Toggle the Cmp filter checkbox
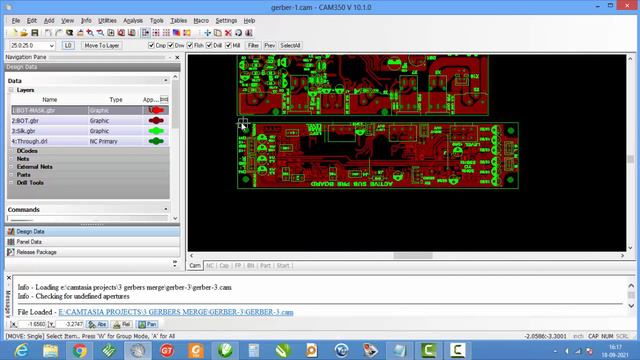The height and width of the screenshot is (360, 640). [x=151, y=45]
